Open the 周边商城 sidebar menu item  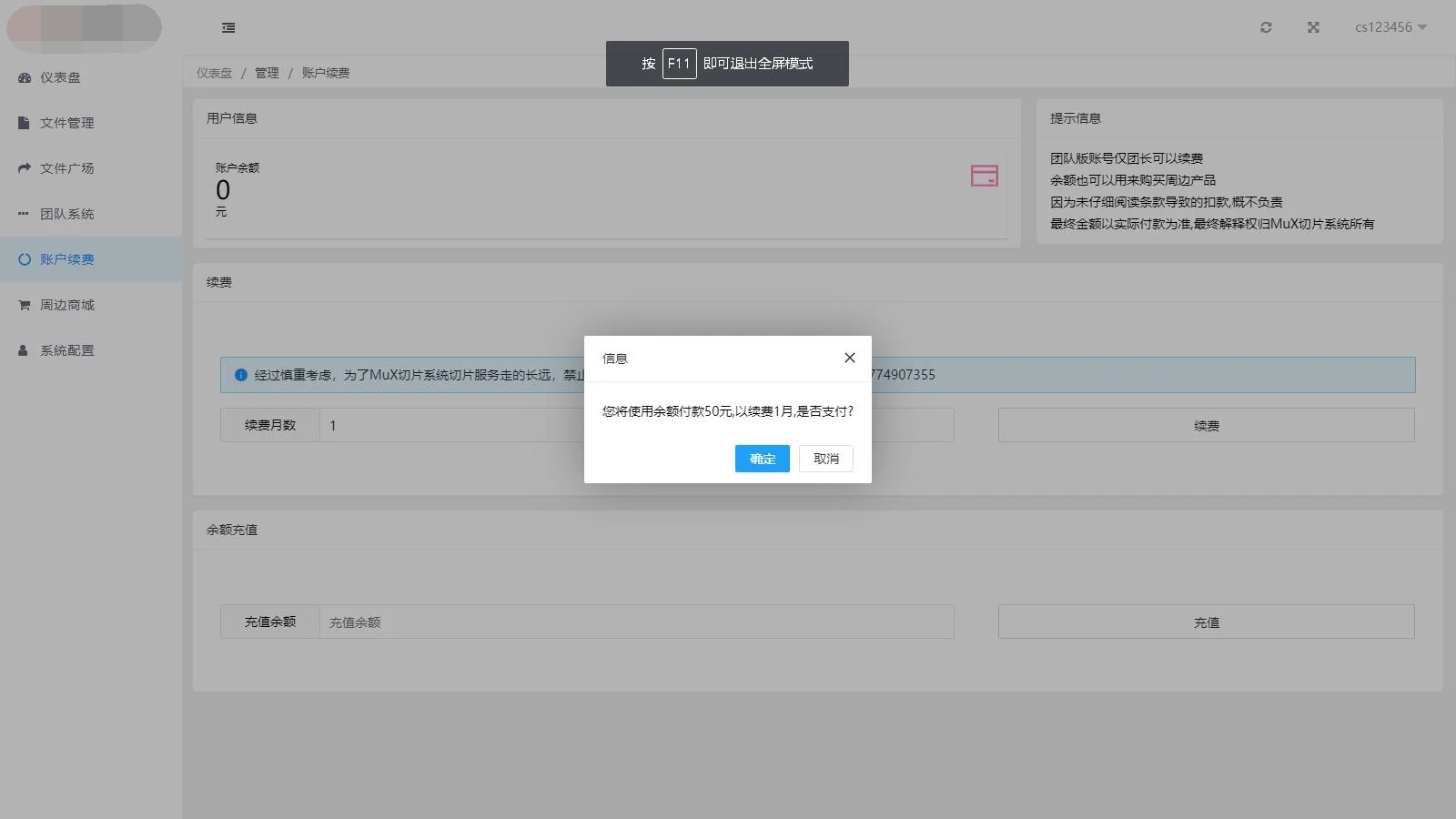[67, 305]
